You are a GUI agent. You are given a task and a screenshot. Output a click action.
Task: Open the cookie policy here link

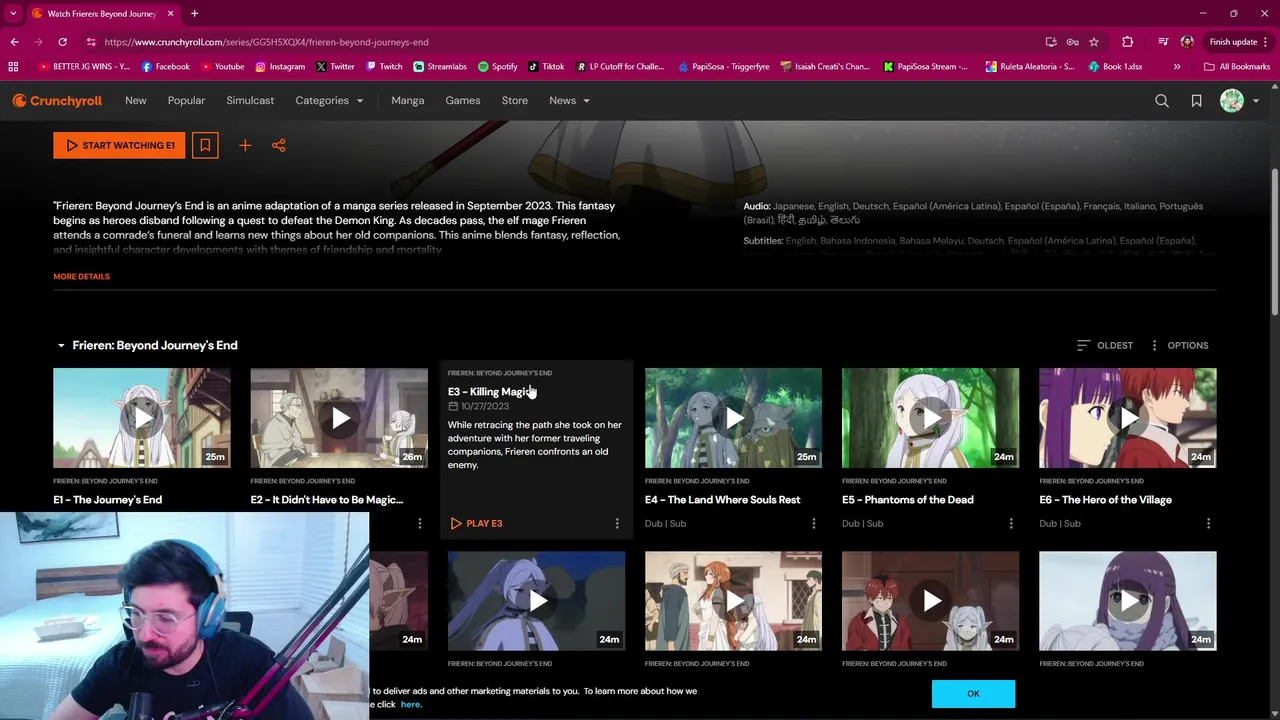[x=411, y=704]
